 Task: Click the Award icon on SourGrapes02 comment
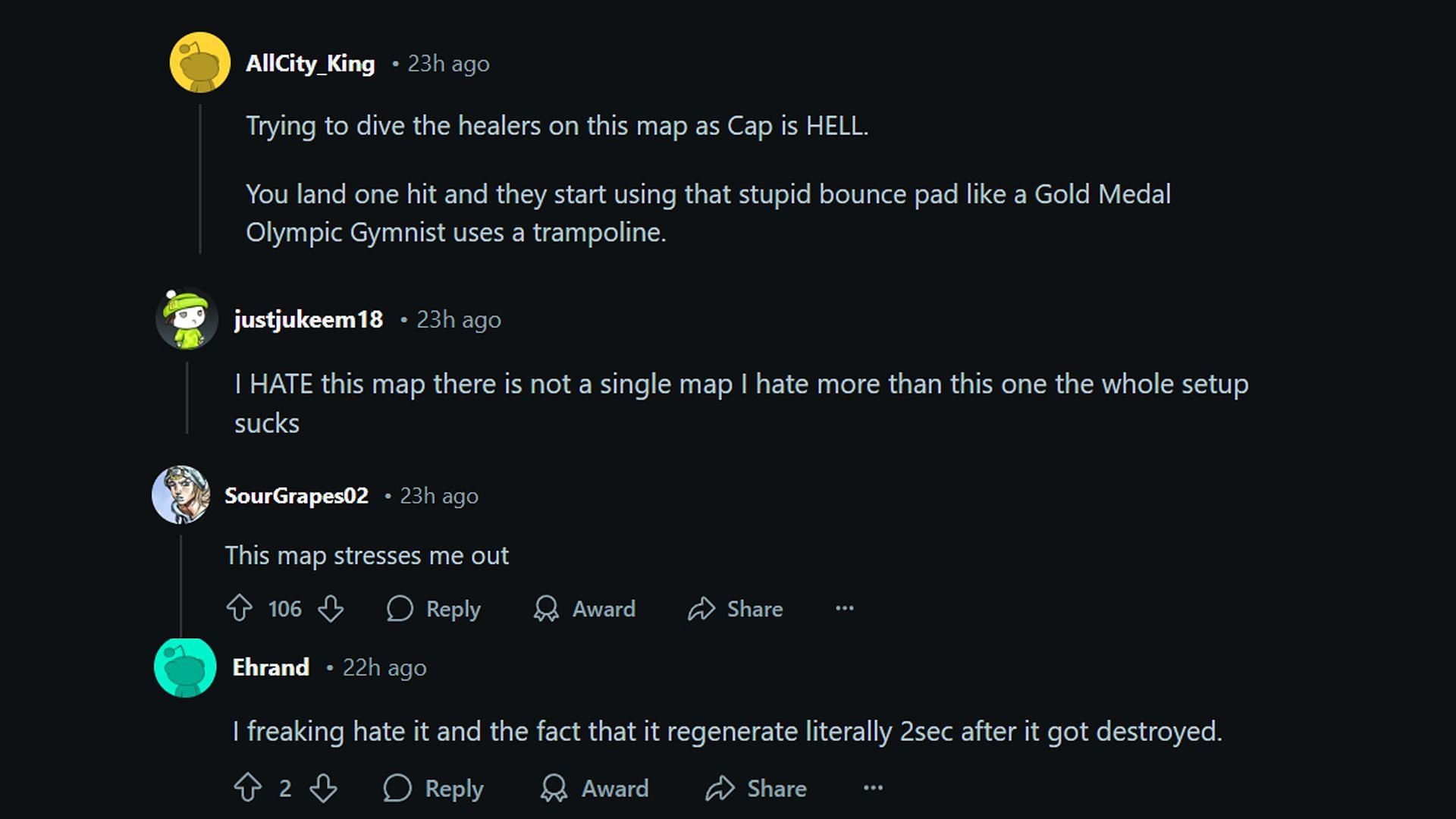tap(547, 609)
